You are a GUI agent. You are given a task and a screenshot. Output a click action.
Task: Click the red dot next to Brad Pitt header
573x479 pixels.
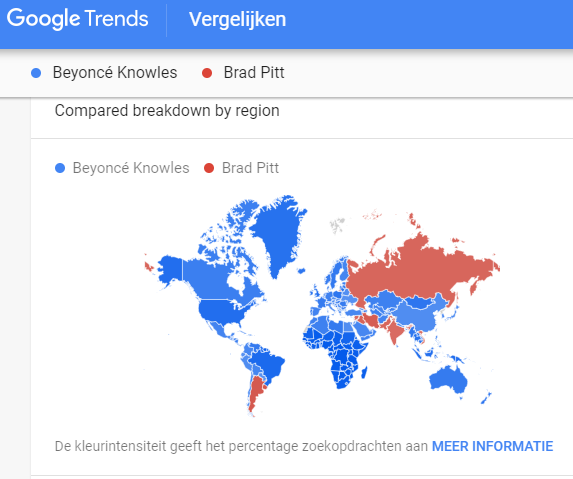pos(207,73)
